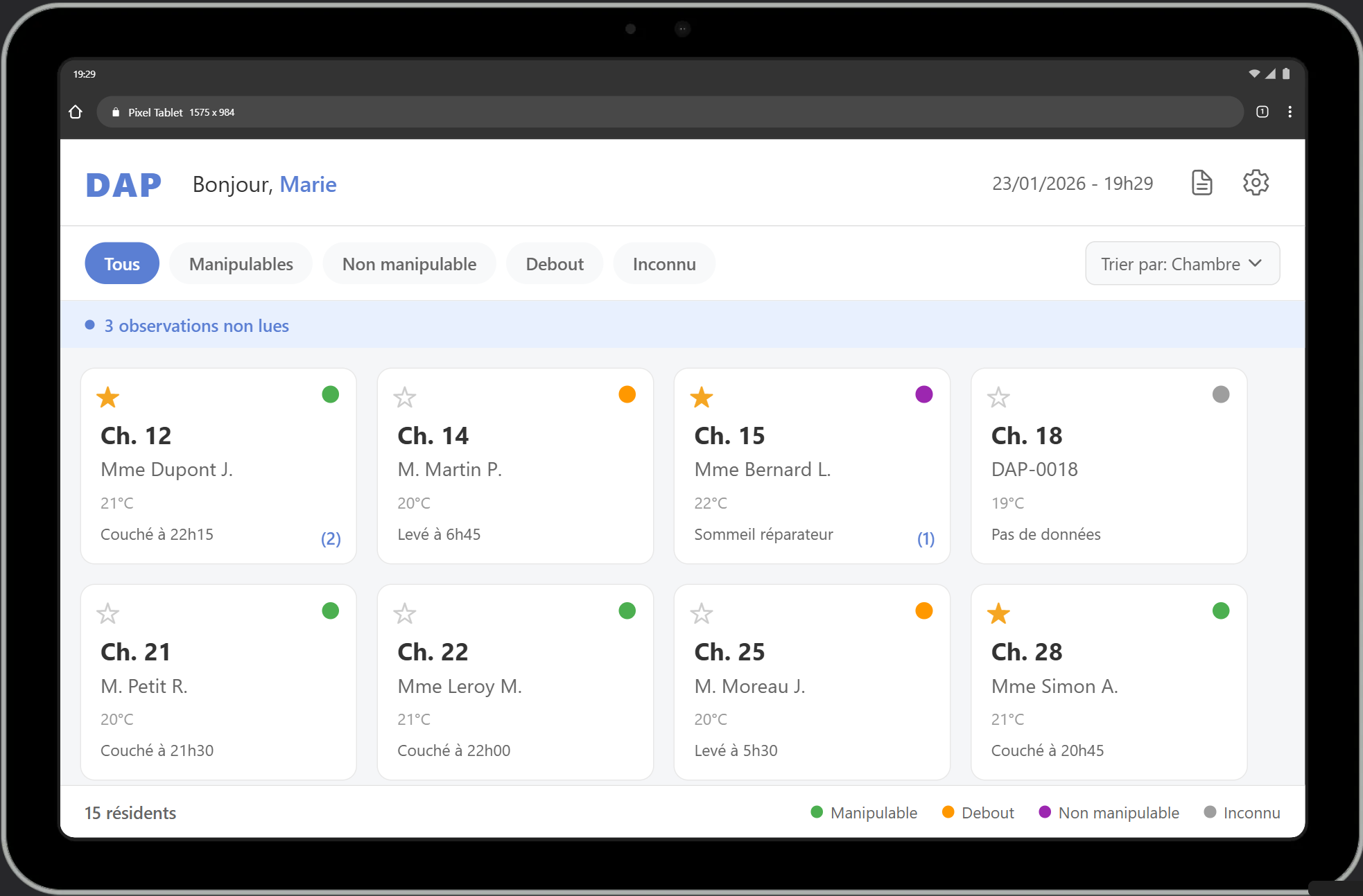Open settings via the gear icon
Image resolution: width=1363 pixels, height=896 pixels.
click(x=1256, y=183)
